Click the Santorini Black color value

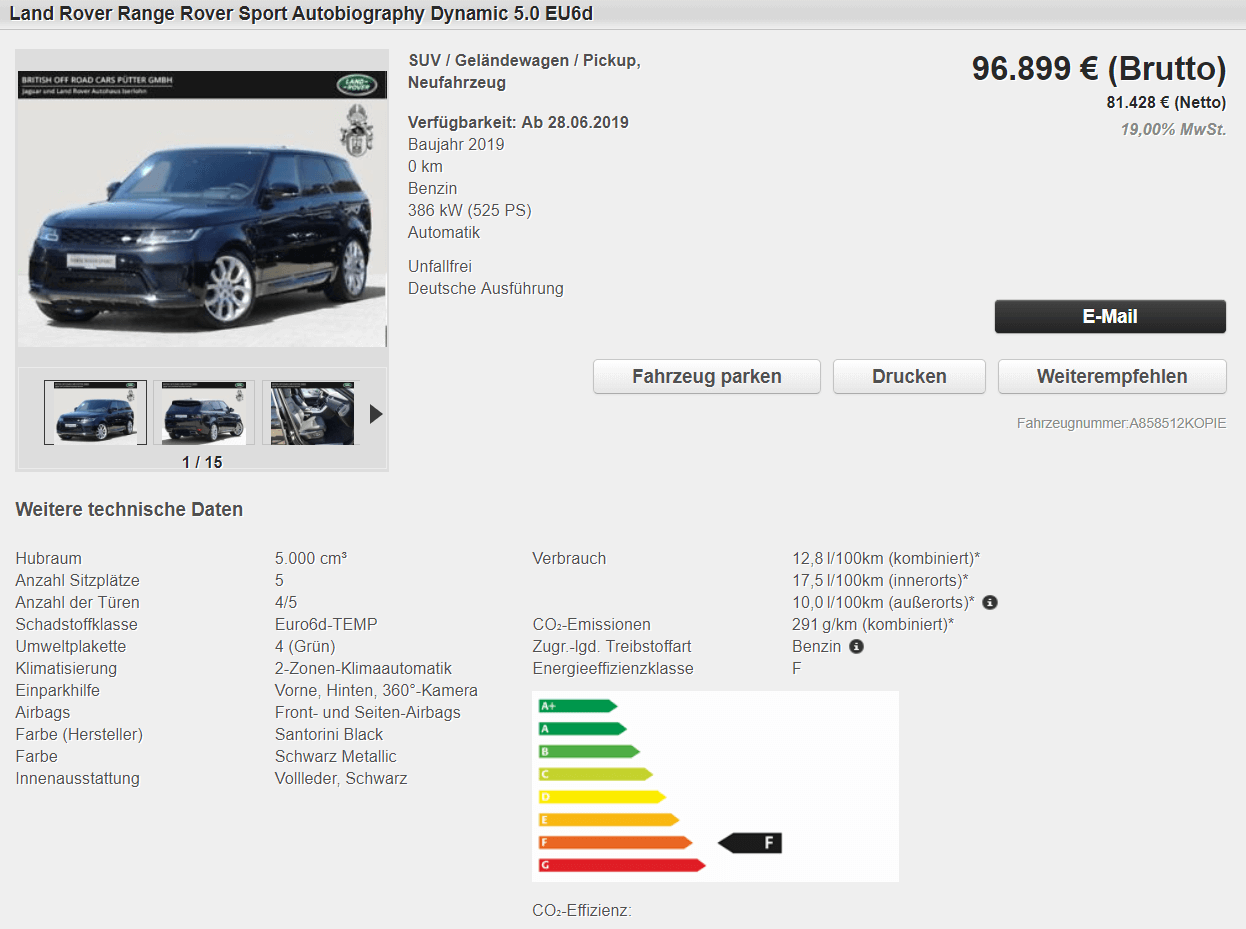click(329, 735)
